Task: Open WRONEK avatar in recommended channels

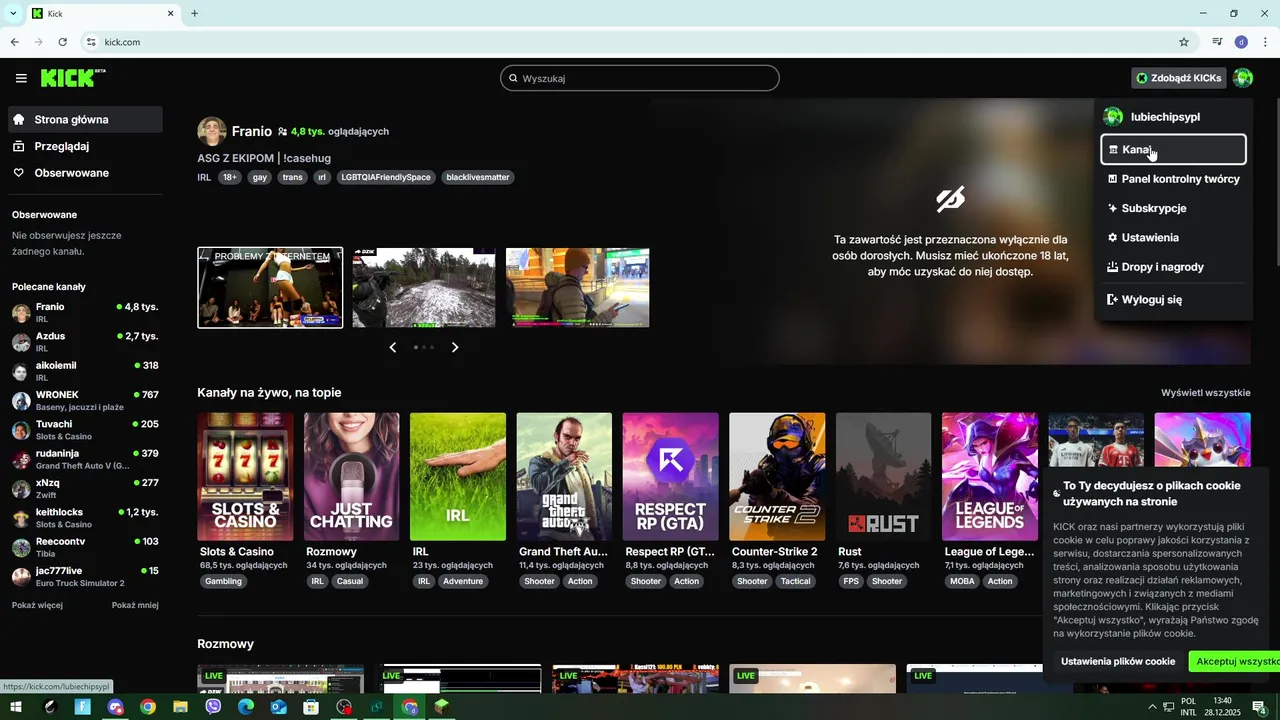Action: (21, 401)
